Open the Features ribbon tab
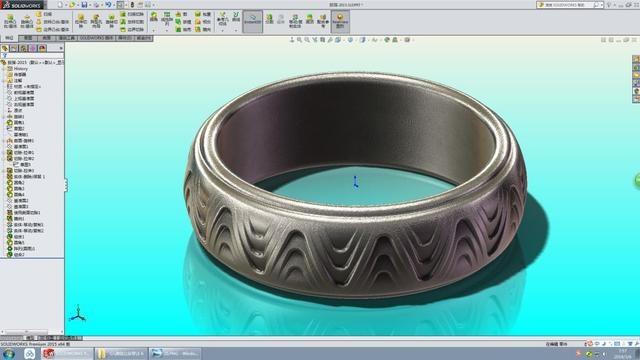 click(x=9, y=38)
